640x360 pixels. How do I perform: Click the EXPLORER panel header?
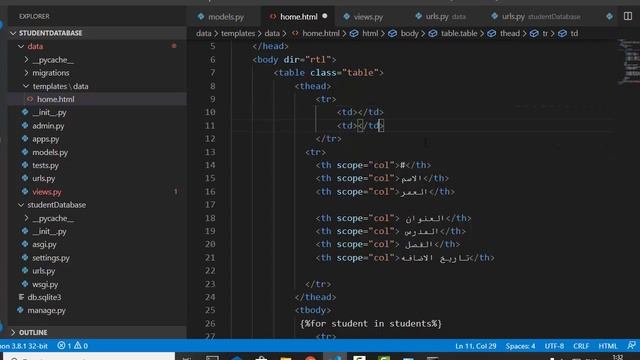pos(34,16)
